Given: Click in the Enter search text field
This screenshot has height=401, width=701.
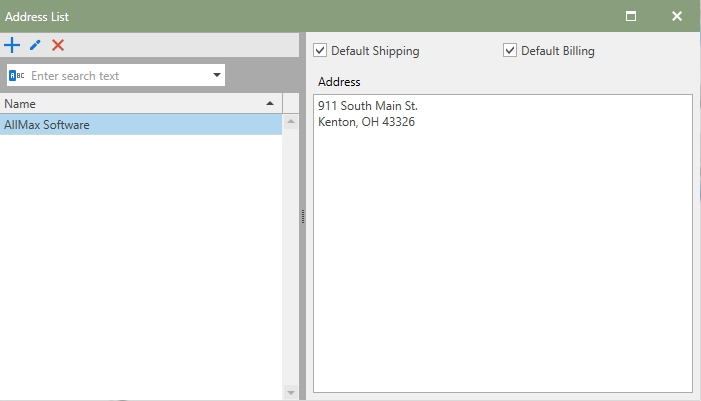Looking at the screenshot, I should coord(118,76).
